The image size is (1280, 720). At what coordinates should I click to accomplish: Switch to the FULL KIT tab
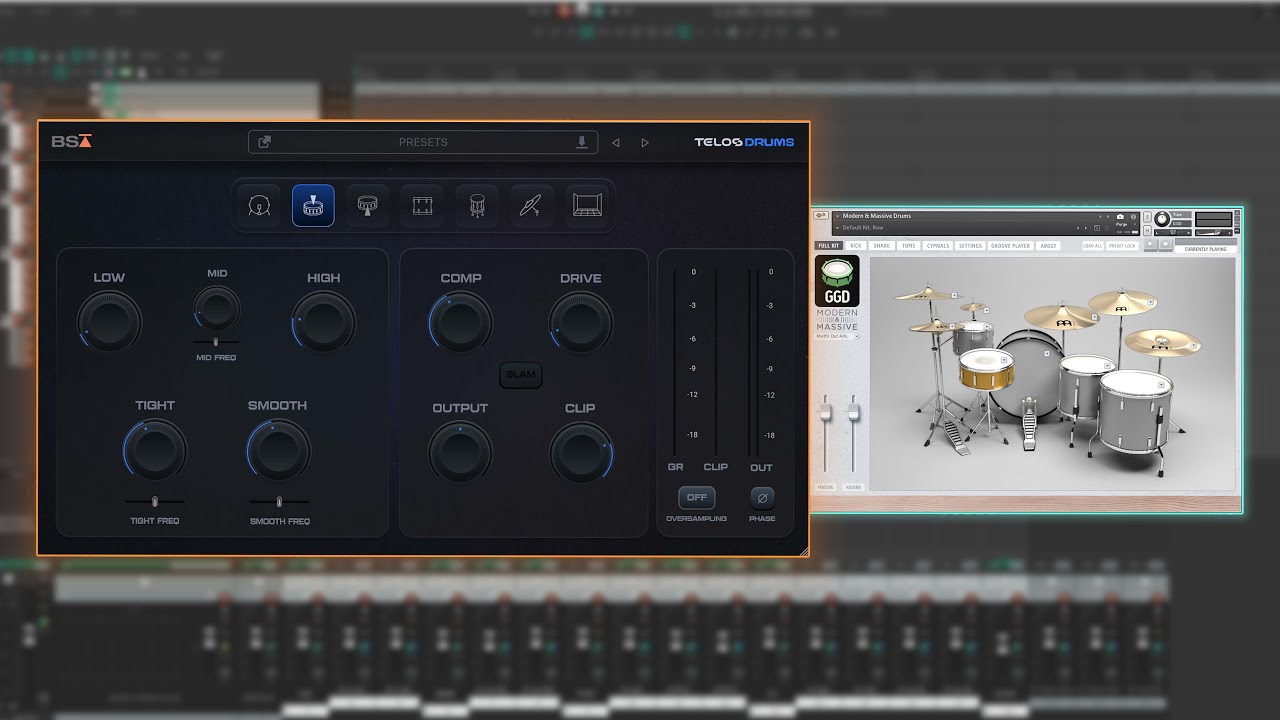(x=829, y=246)
